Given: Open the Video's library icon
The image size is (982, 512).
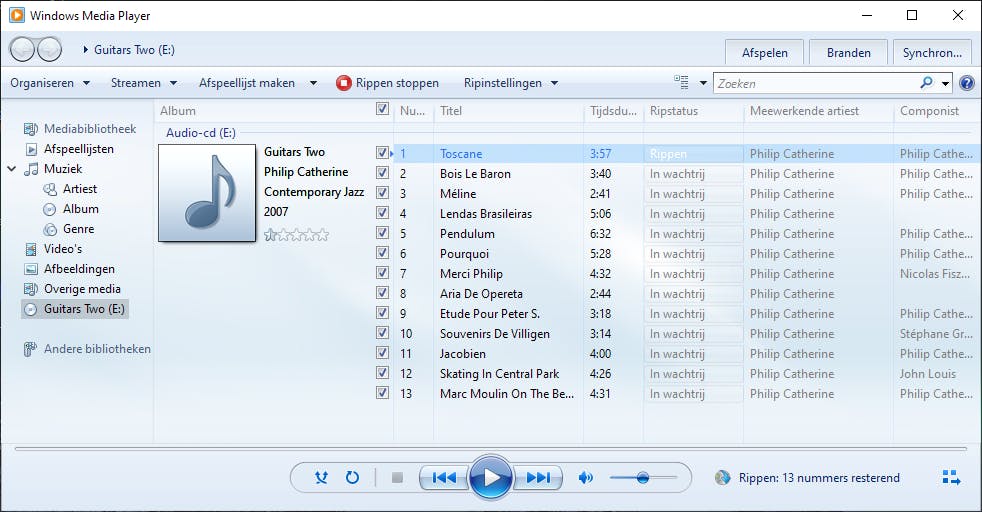Looking at the screenshot, I should pos(31,249).
